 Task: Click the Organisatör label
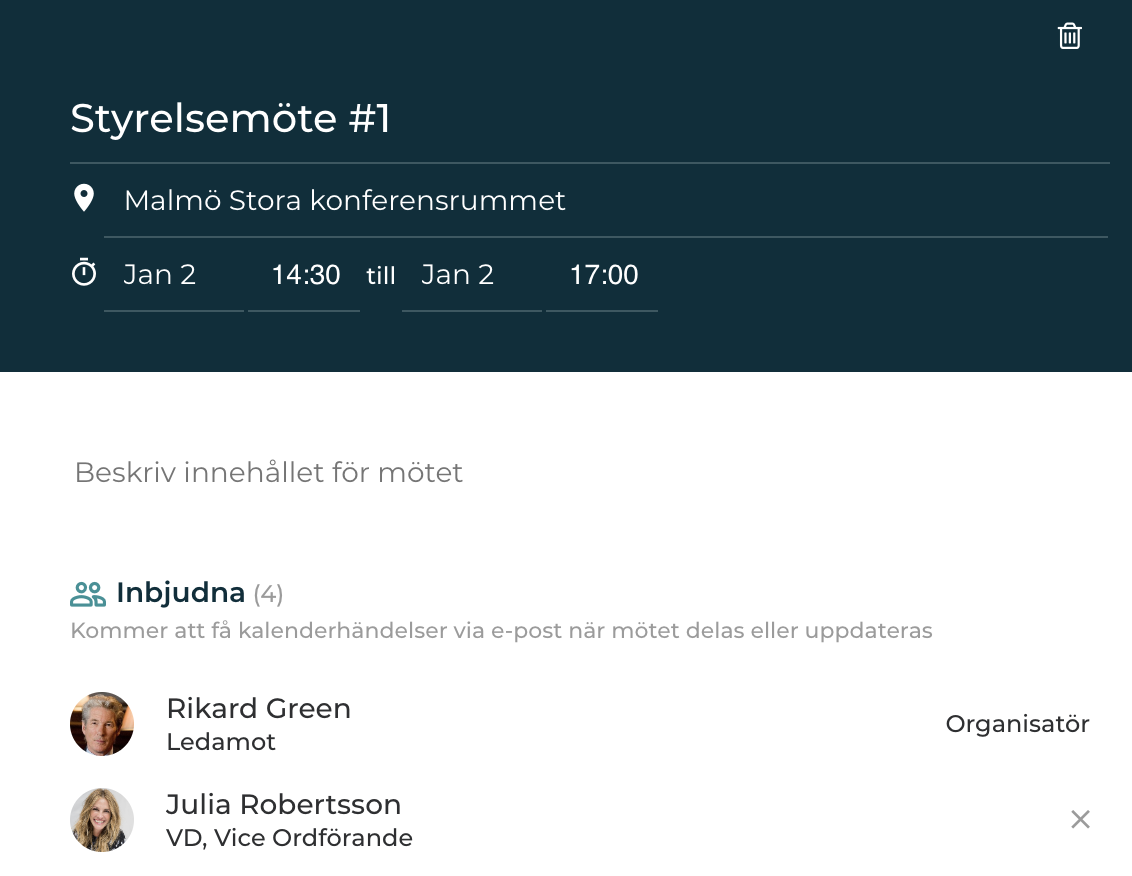(1017, 724)
